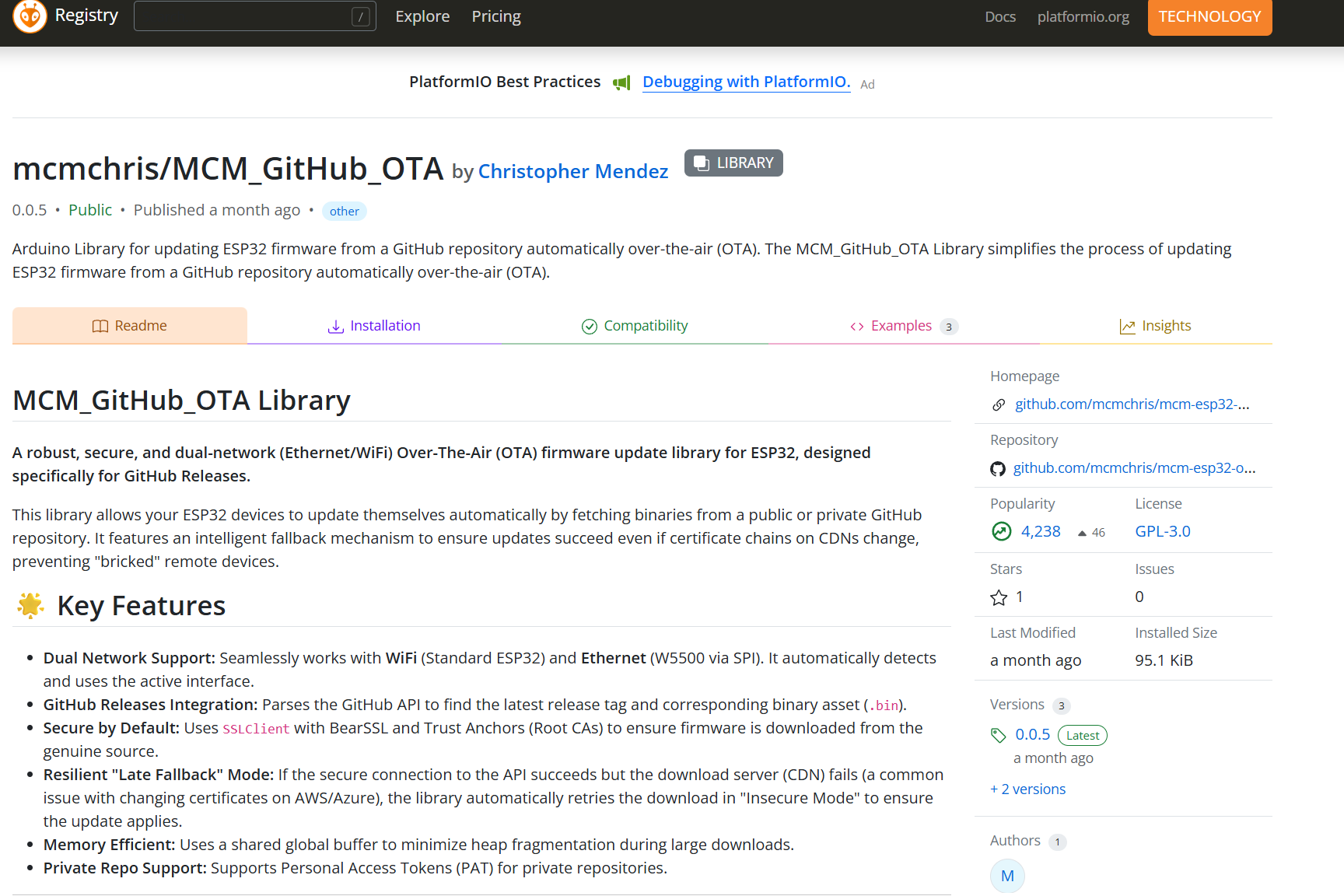
Task: Switch to the Installation tab
Action: (374, 326)
